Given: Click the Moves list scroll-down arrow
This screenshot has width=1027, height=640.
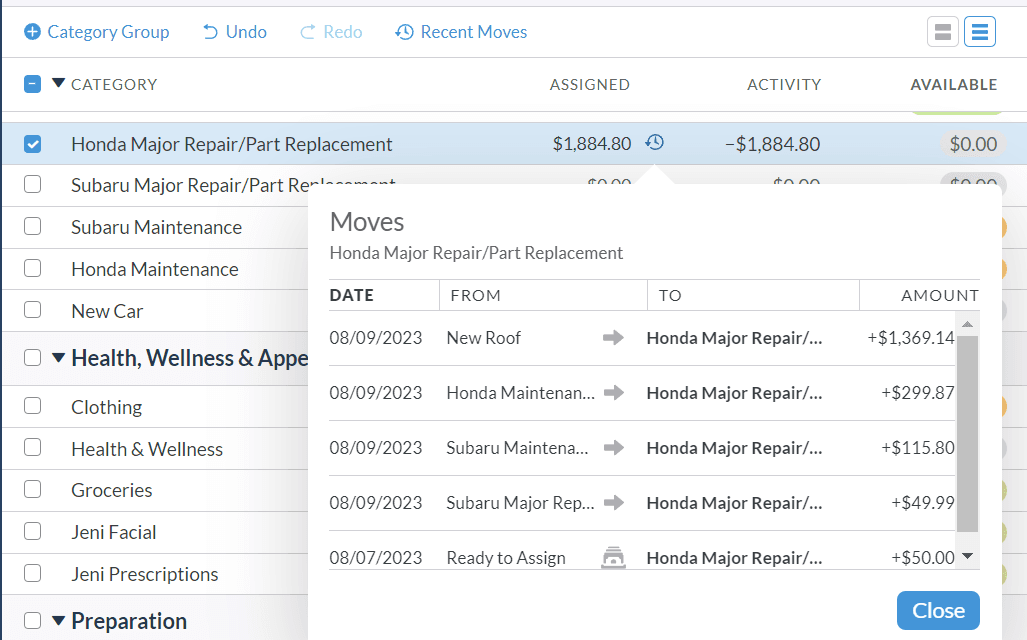Looking at the screenshot, I should click(967, 556).
